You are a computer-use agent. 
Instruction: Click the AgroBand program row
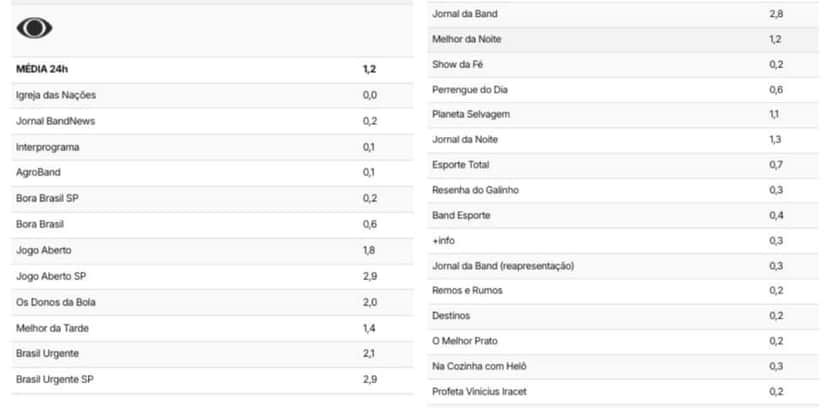click(x=212, y=173)
